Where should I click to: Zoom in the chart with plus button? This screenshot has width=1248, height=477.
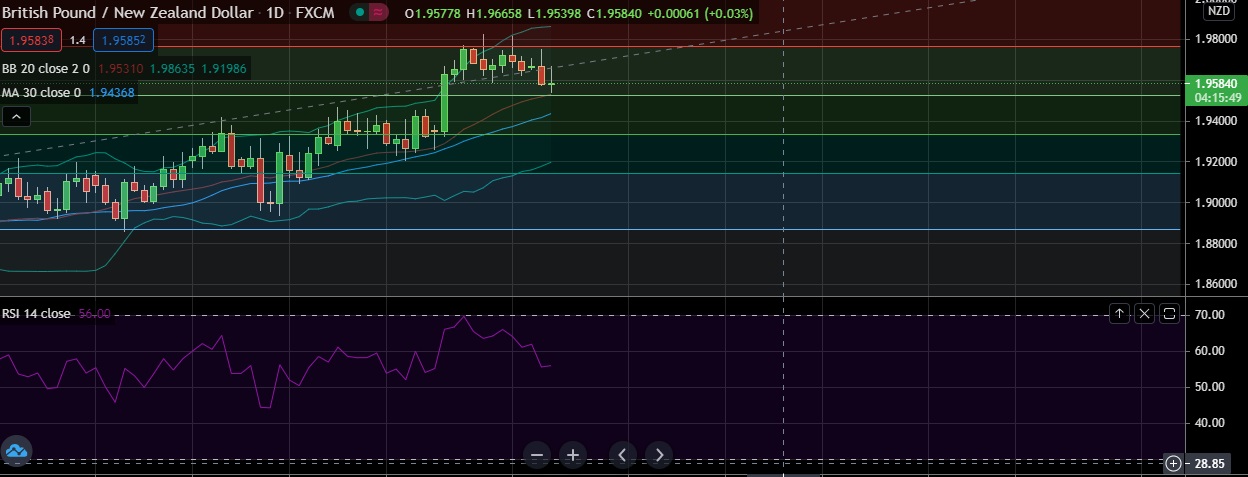pos(573,455)
